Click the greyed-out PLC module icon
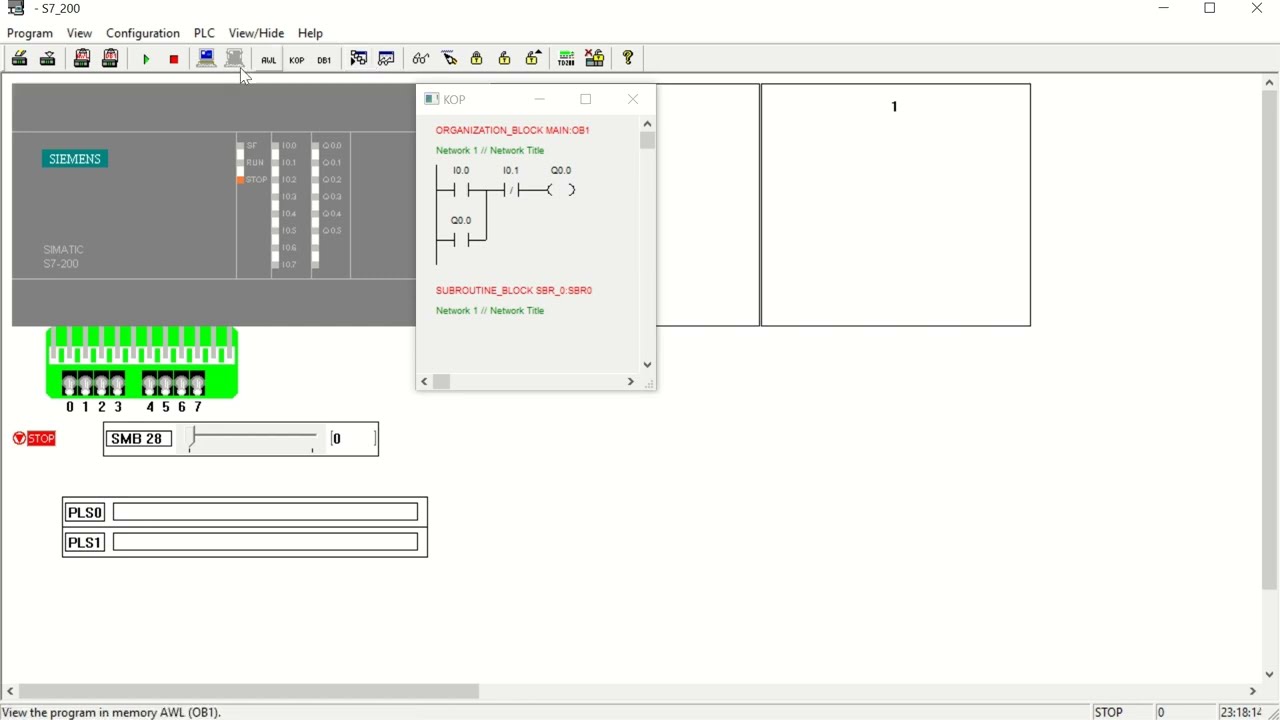 235,59
